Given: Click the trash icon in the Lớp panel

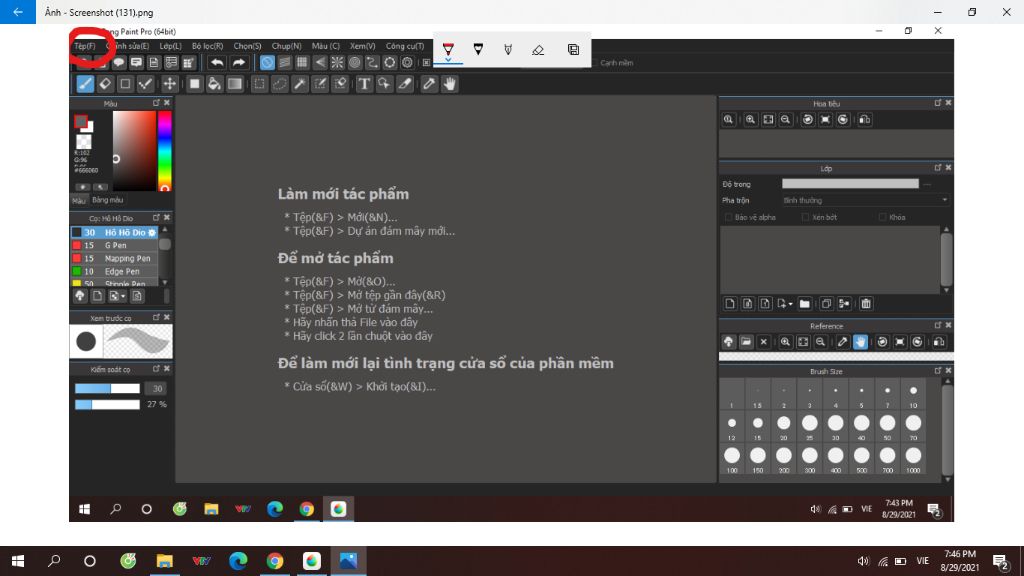Looking at the screenshot, I should [x=866, y=304].
